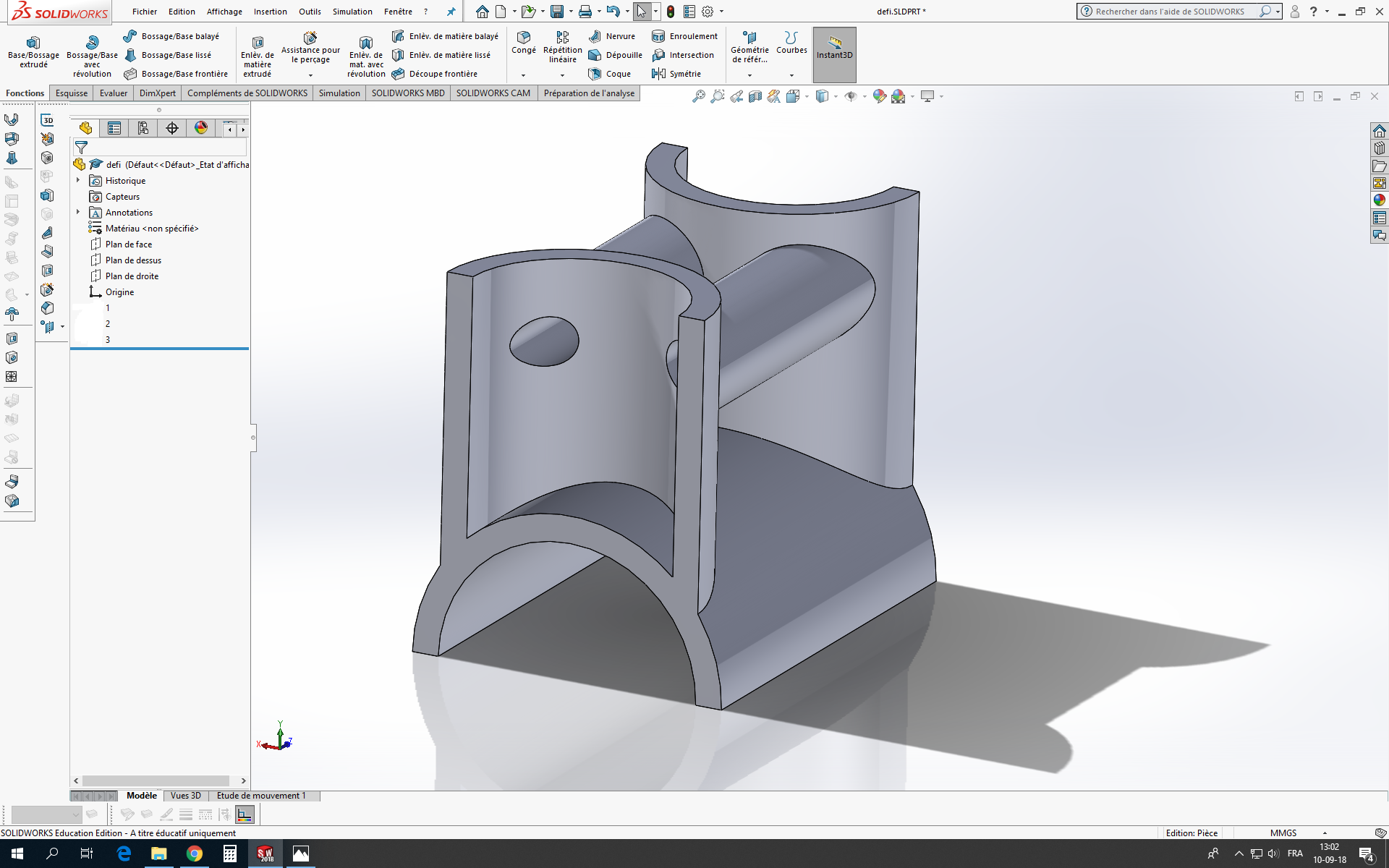The width and height of the screenshot is (1389, 868).
Task: Expand the Historique tree item
Action: click(79, 180)
